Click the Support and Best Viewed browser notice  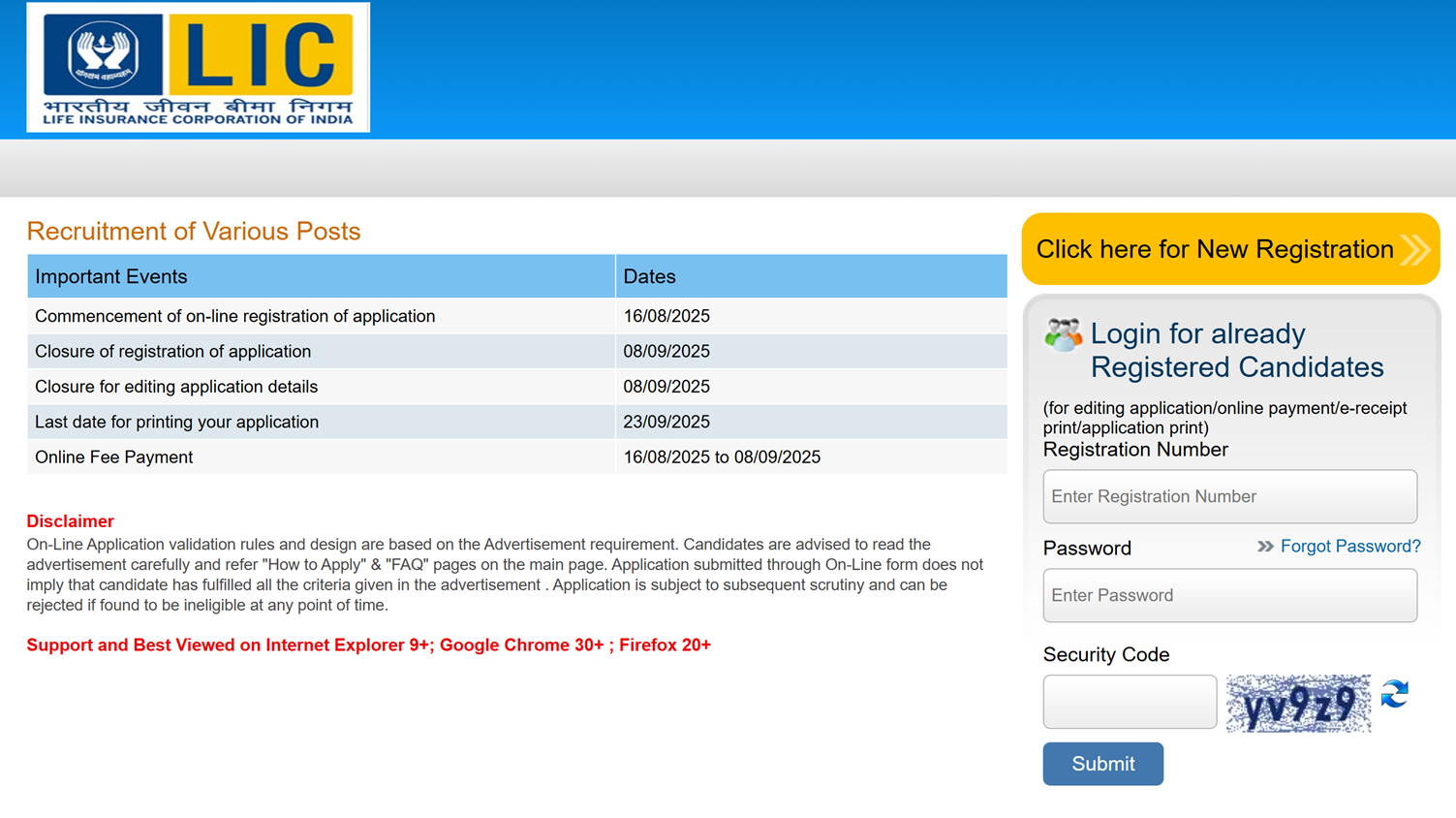369,645
